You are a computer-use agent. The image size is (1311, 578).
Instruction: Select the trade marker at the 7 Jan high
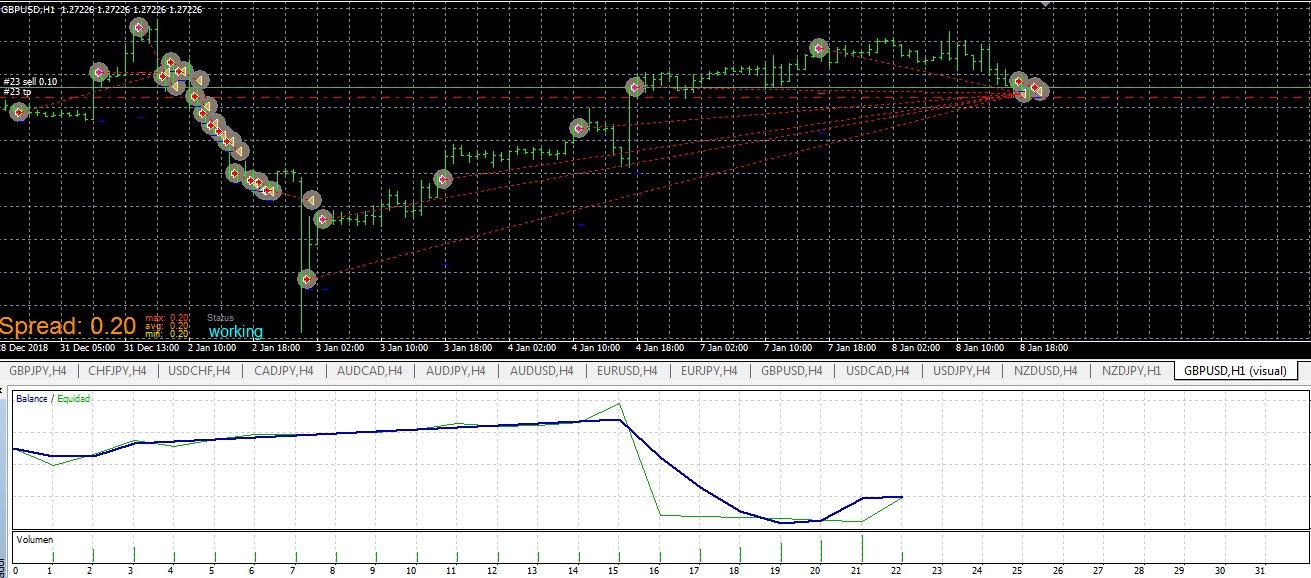click(x=819, y=47)
